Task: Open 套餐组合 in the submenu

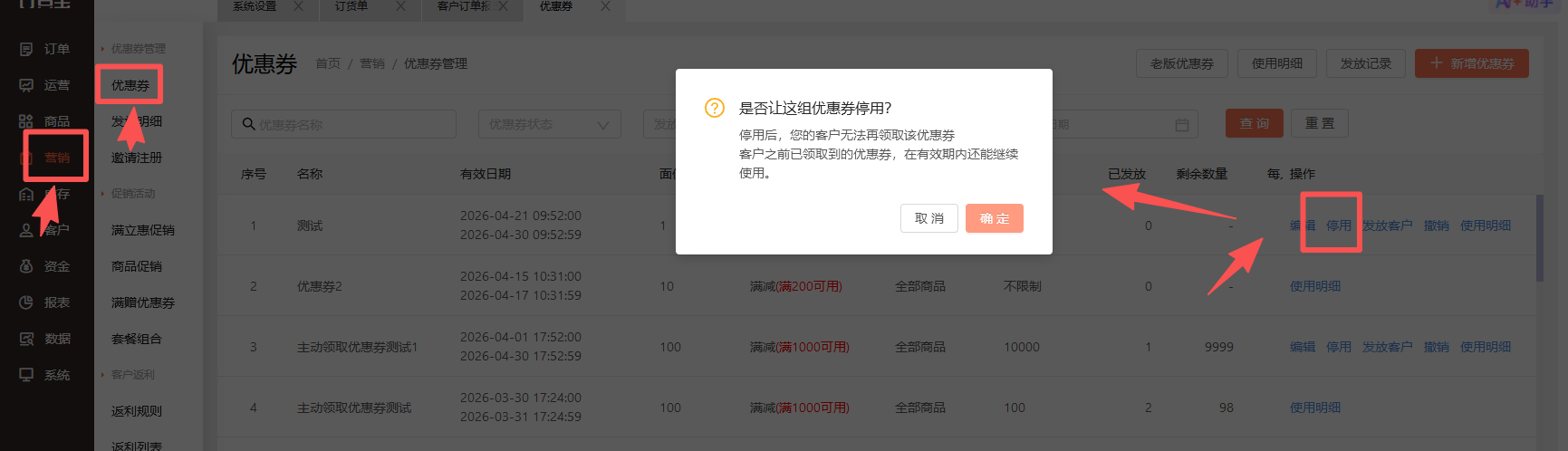Action: 137,339
